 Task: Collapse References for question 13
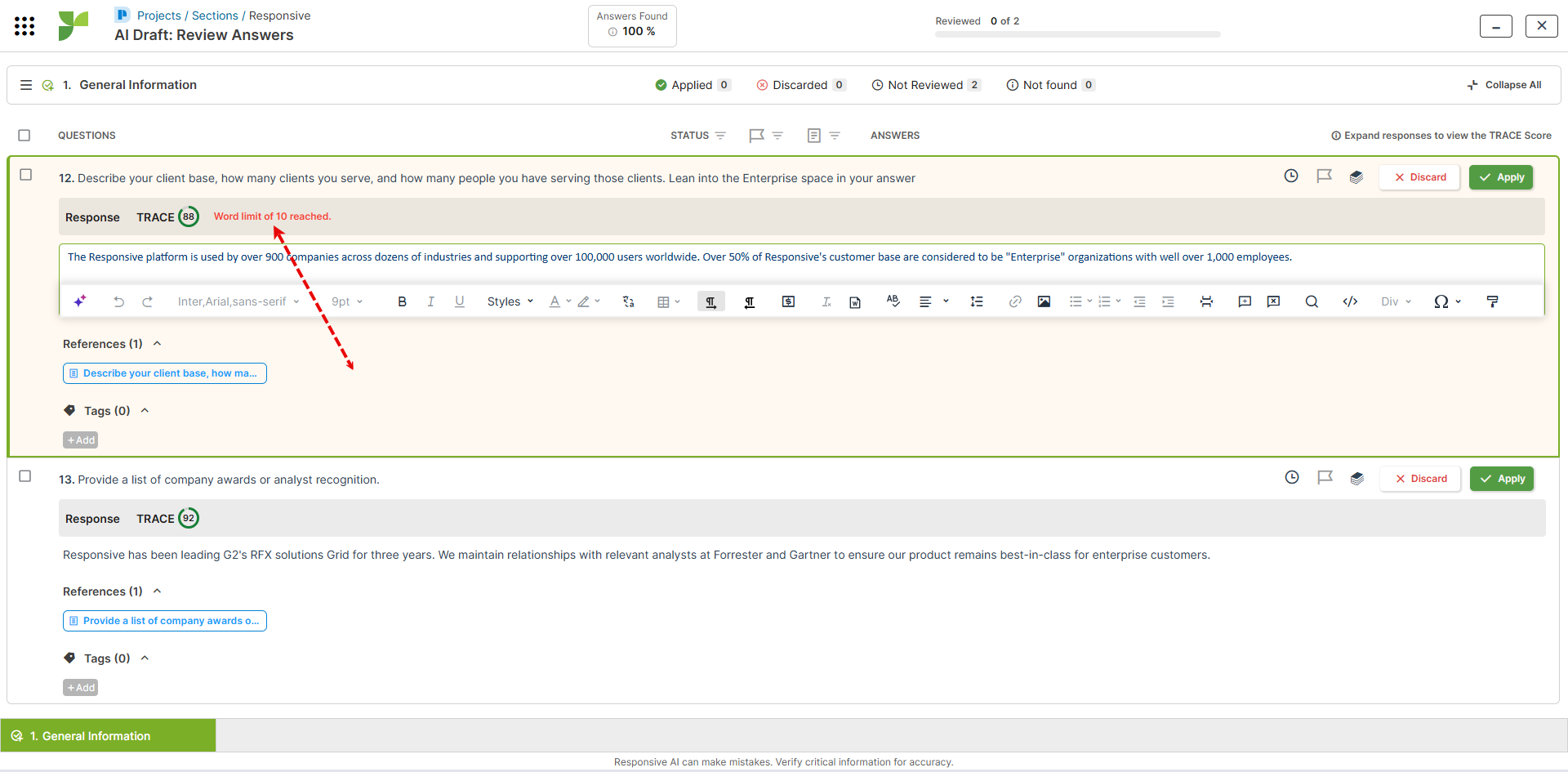pos(157,591)
